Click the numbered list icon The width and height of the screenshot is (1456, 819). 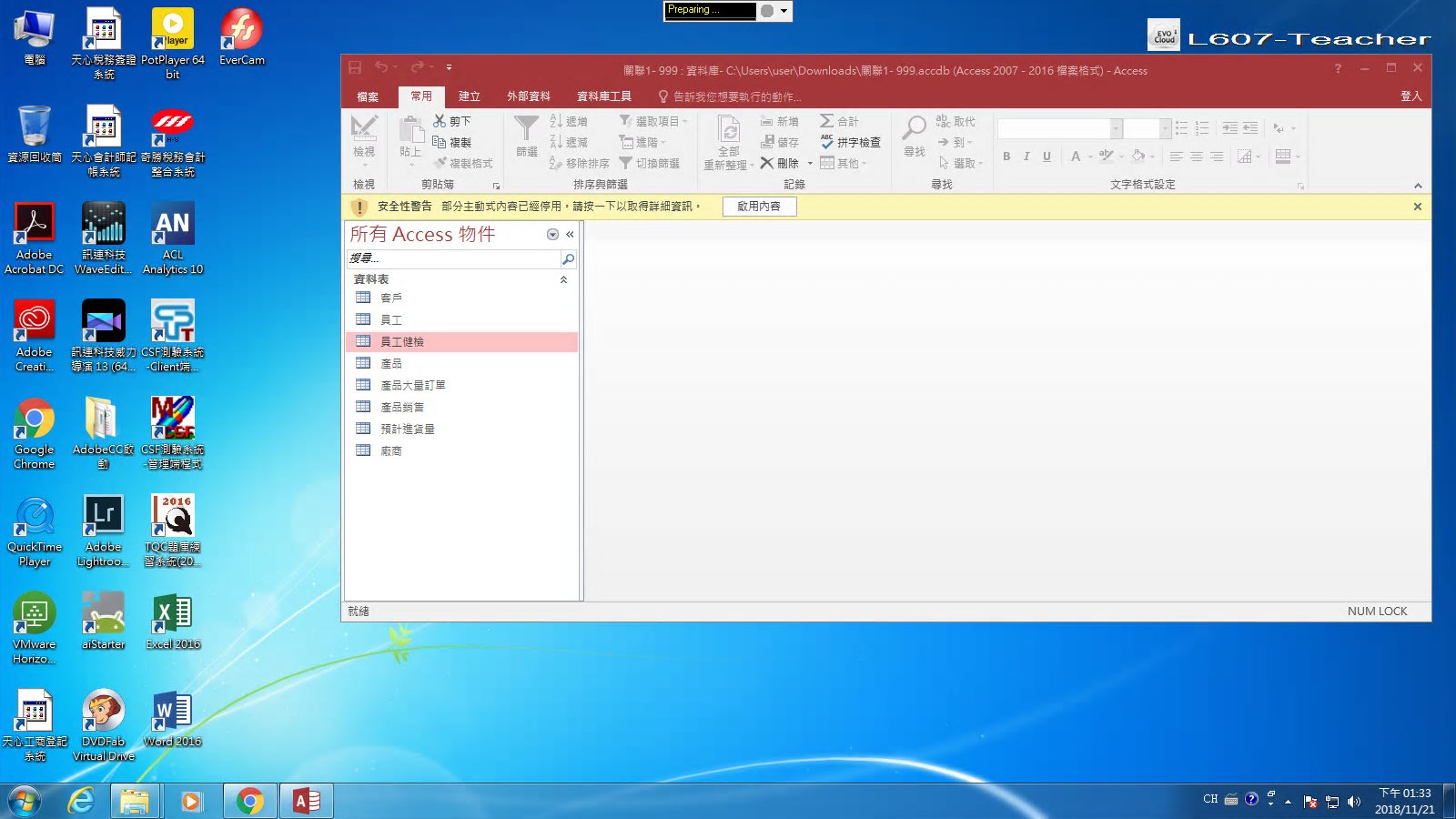(x=1202, y=128)
